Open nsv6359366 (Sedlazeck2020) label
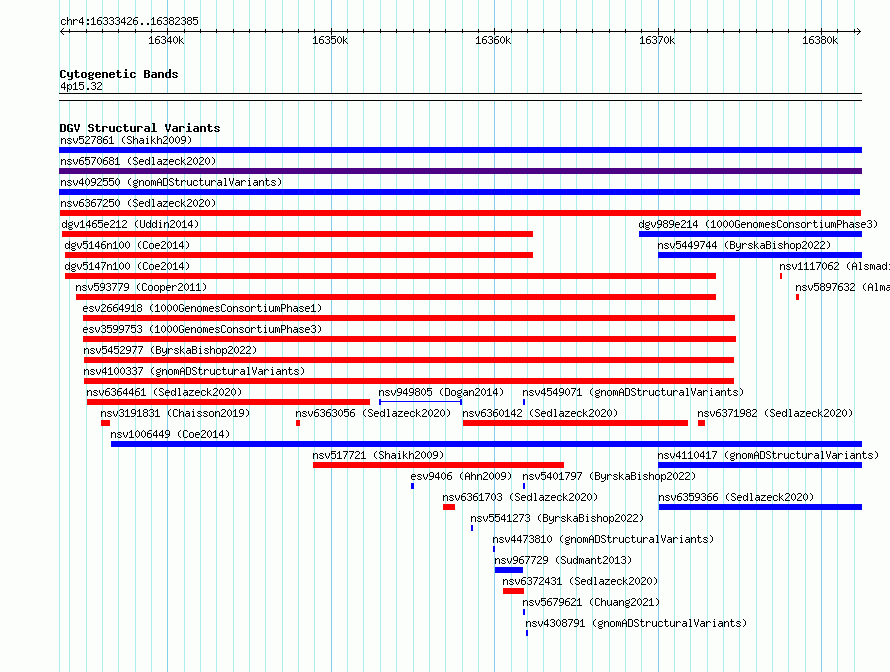 click(736, 497)
